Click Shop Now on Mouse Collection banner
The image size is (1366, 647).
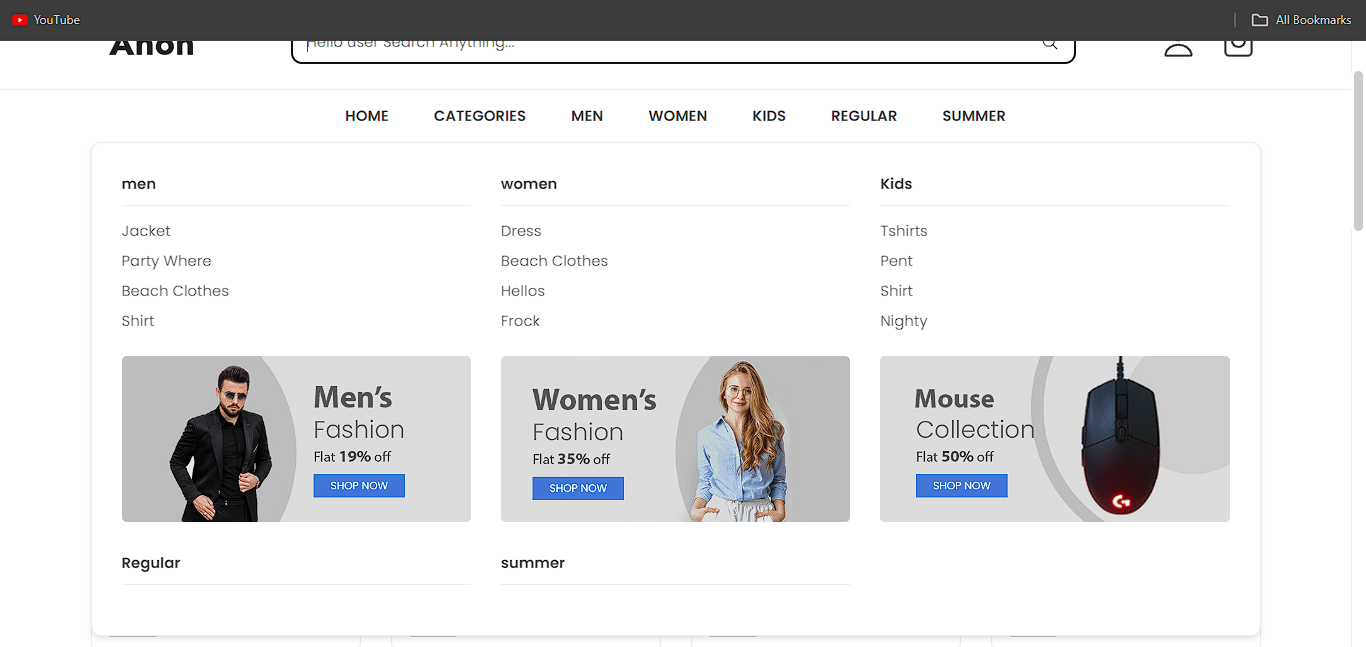pos(962,486)
